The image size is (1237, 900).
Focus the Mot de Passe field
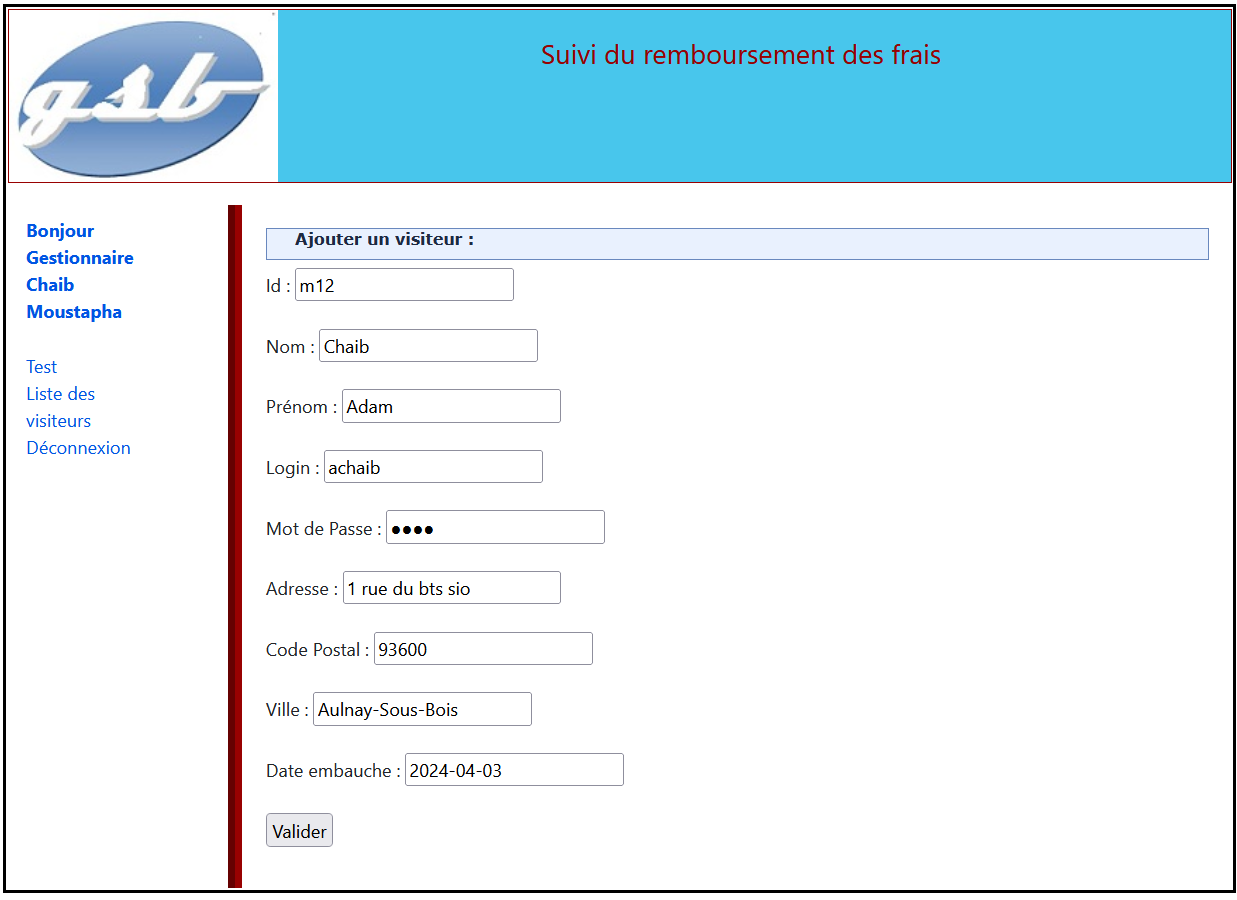click(x=495, y=528)
